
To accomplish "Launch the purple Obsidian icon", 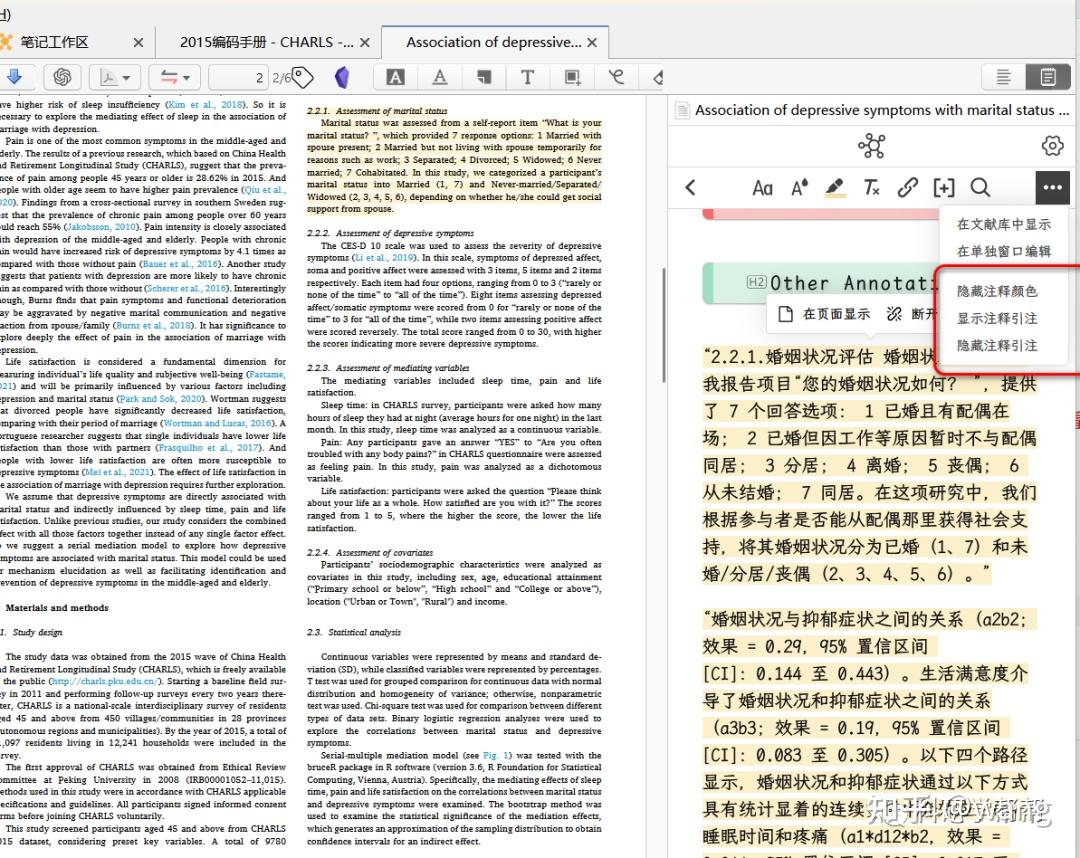I will coord(343,77).
